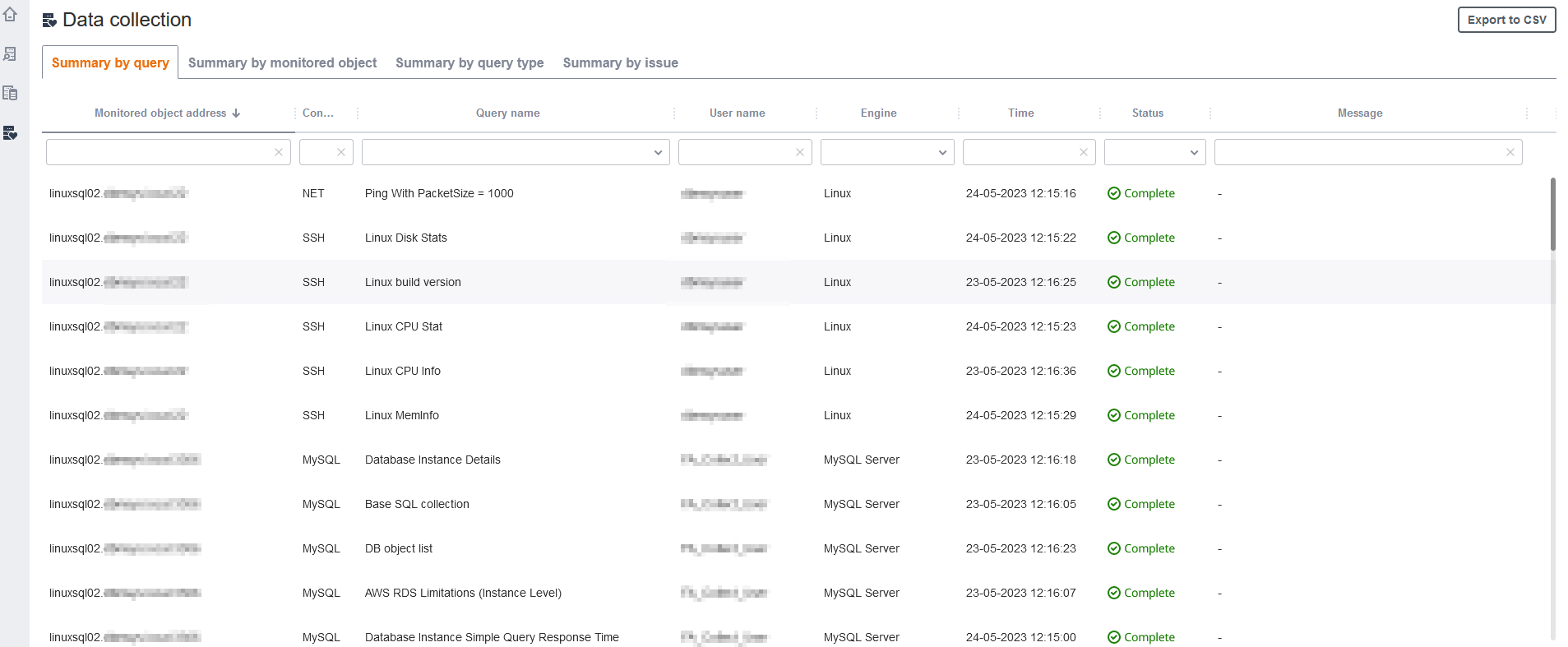Switch to Summary by query tab
This screenshot has height=647, width=1568.
pyautogui.click(x=110, y=62)
